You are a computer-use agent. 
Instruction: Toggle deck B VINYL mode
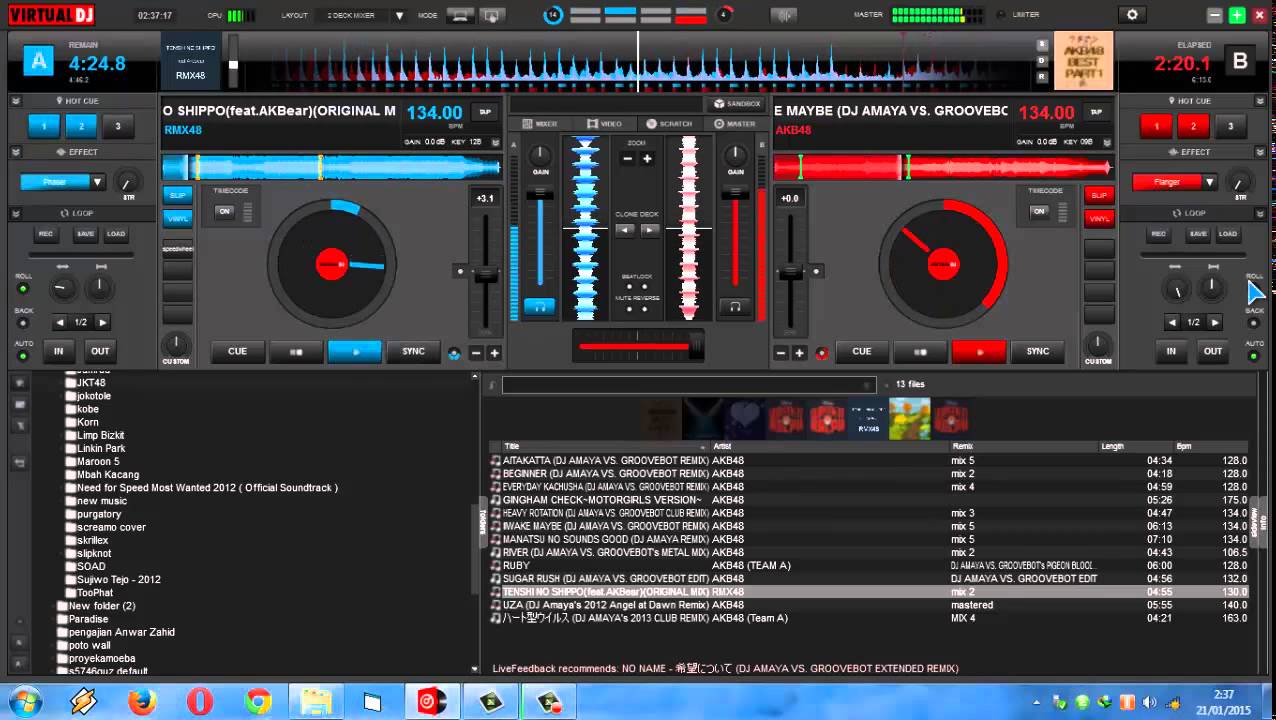tap(1099, 218)
